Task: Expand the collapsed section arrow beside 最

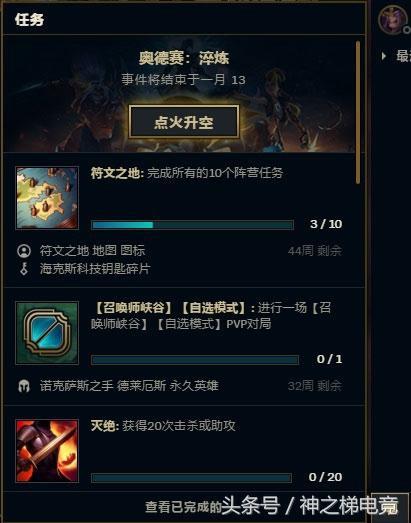Action: 384,56
